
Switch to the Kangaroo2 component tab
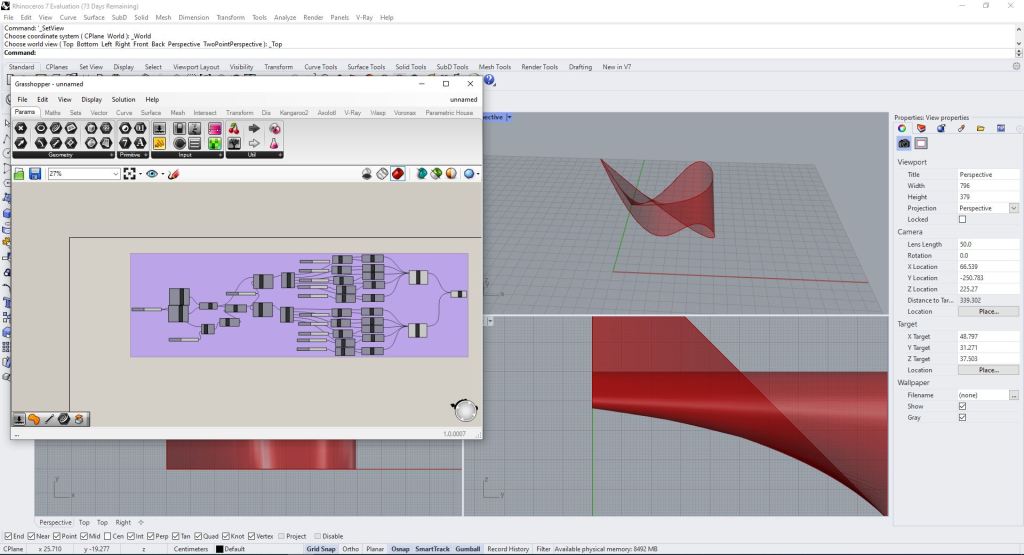coord(293,113)
